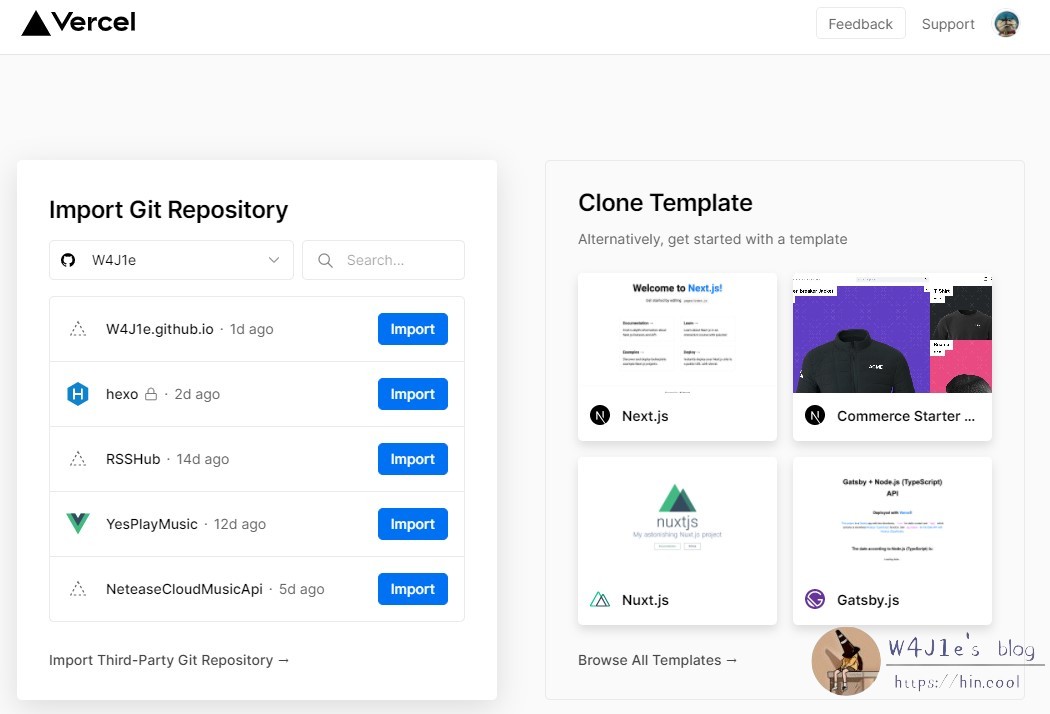Viewport: 1050px width, 714px height.
Task: Import the RSSHub repository
Action: point(412,458)
